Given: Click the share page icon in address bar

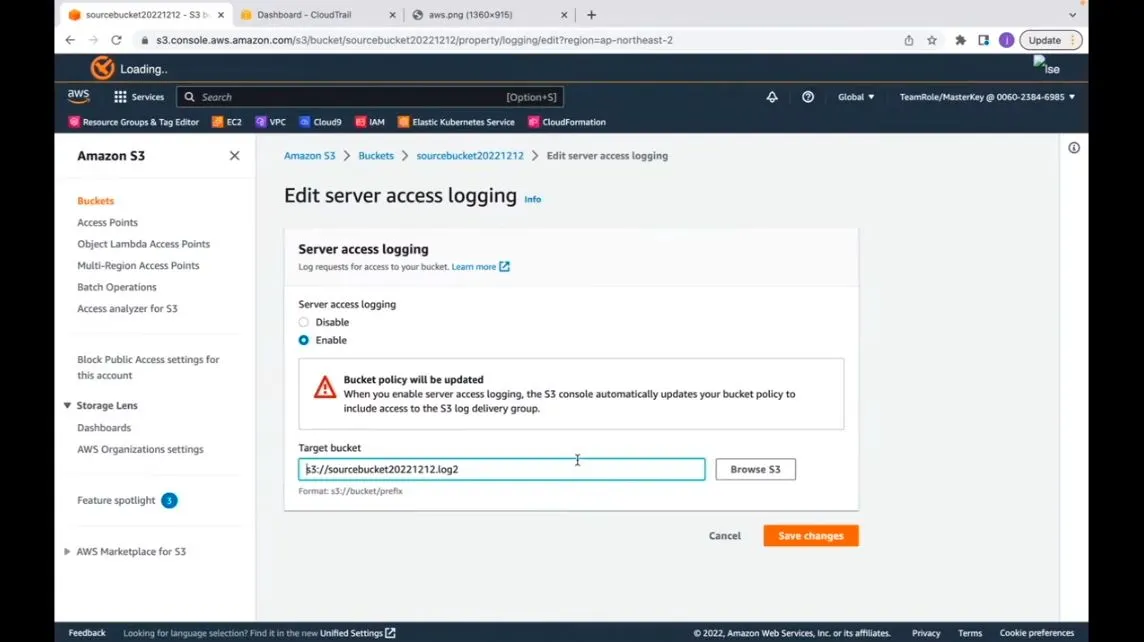Looking at the screenshot, I should pos(909,40).
